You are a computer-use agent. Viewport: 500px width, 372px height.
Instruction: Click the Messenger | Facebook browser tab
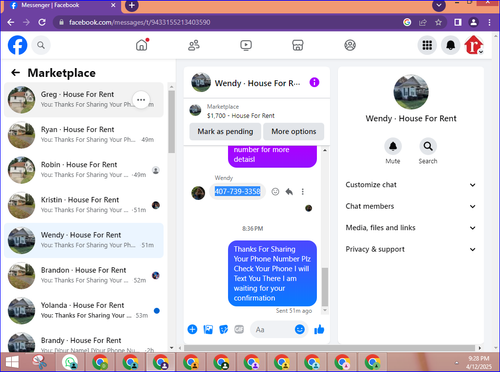tap(62, 5)
